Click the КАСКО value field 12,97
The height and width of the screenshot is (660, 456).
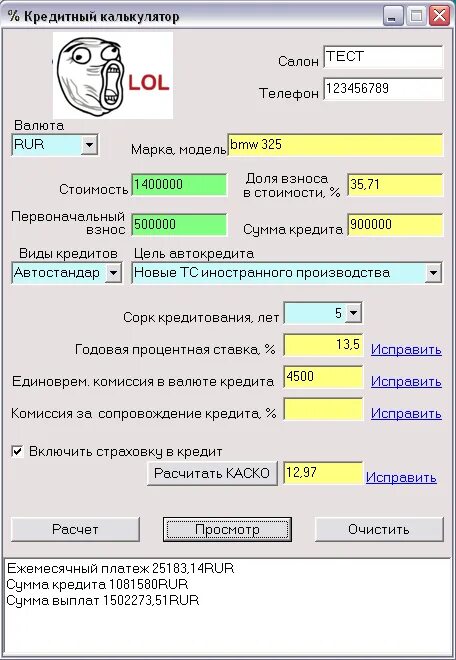(x=323, y=473)
